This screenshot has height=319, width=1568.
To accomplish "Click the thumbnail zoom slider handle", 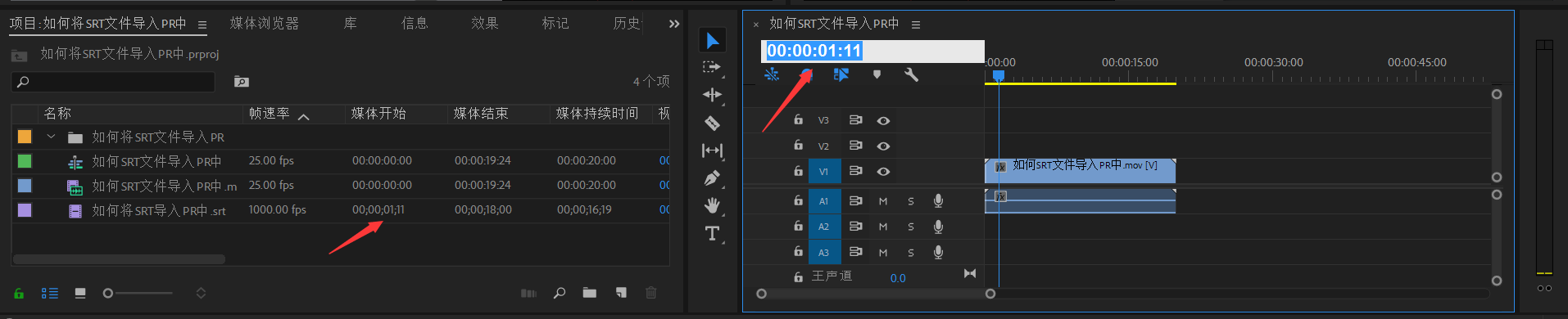I will tap(107, 293).
